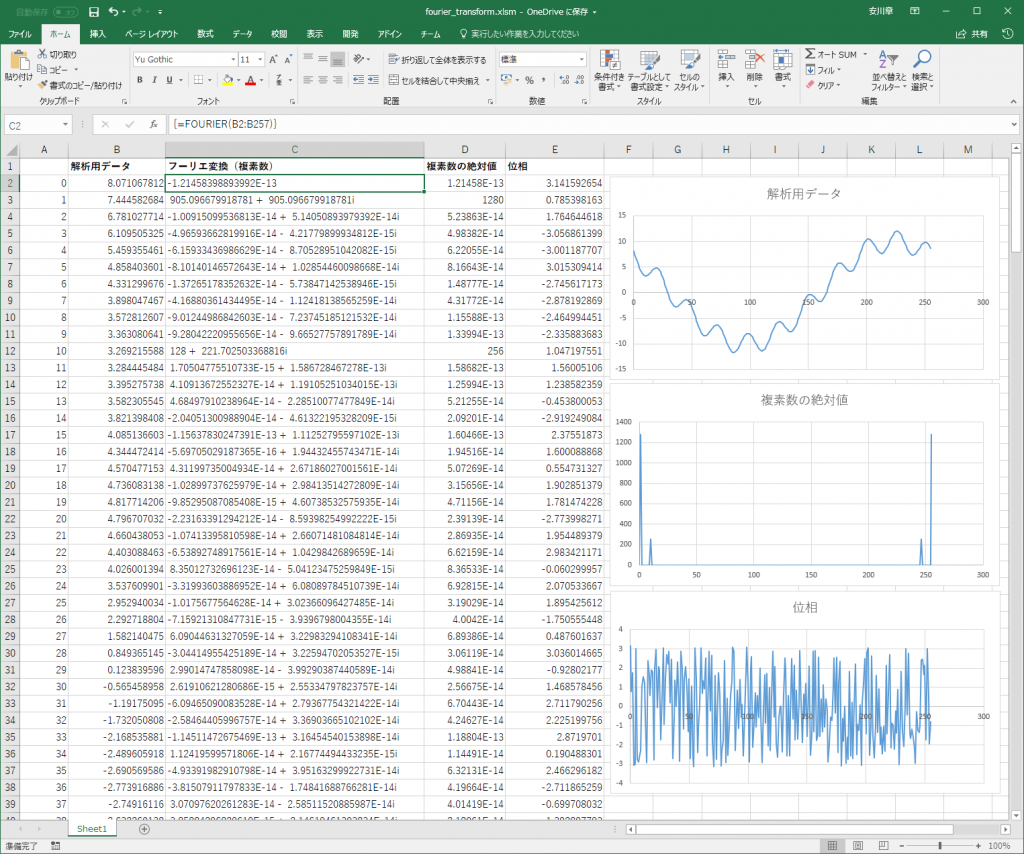Click the Format as Table icon
Image resolution: width=1024 pixels, height=854 pixels.
(x=649, y=61)
